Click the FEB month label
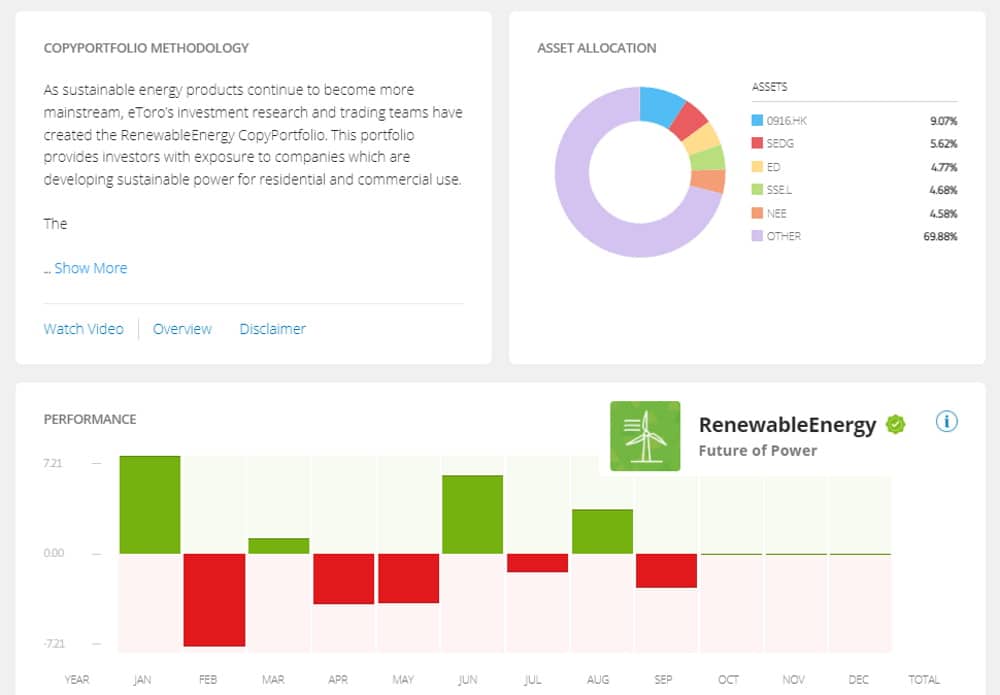Viewport: 1000px width, 695px height. tap(208, 680)
